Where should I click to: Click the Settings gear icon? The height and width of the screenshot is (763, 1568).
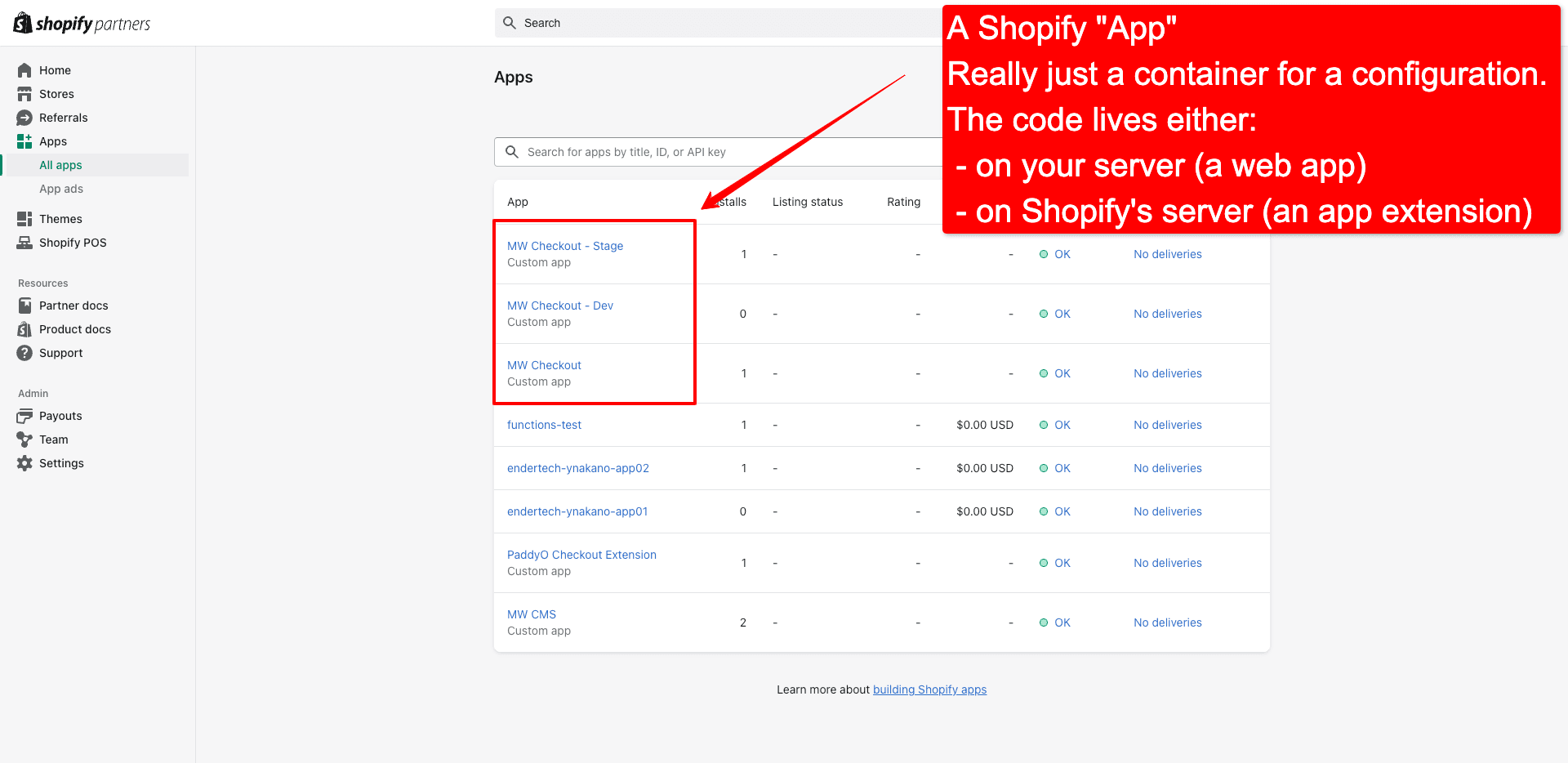[x=24, y=463]
